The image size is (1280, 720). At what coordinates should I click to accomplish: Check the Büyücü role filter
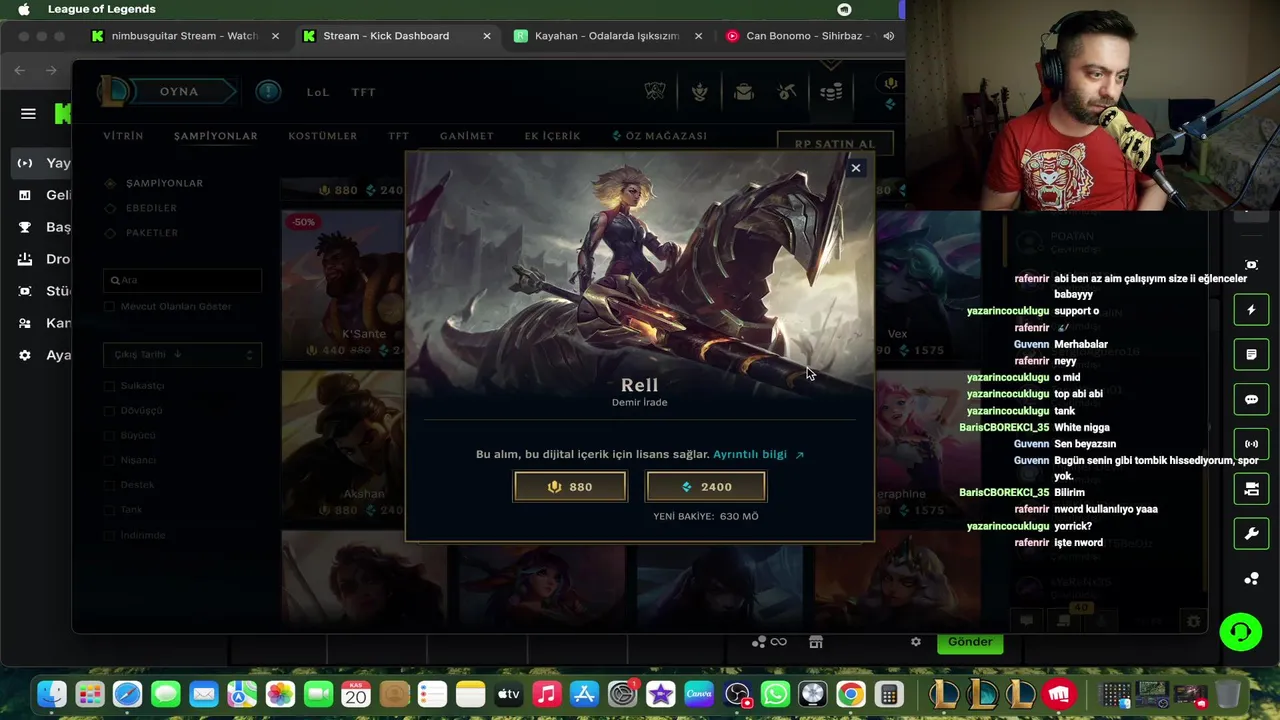110,436
